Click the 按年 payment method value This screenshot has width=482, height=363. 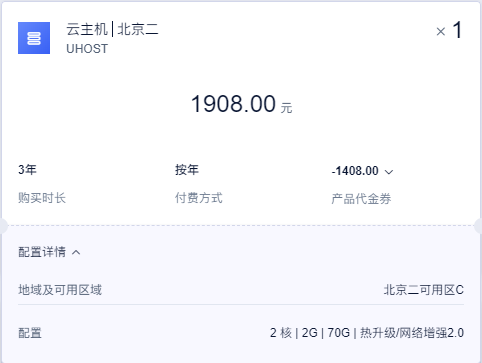[187, 170]
